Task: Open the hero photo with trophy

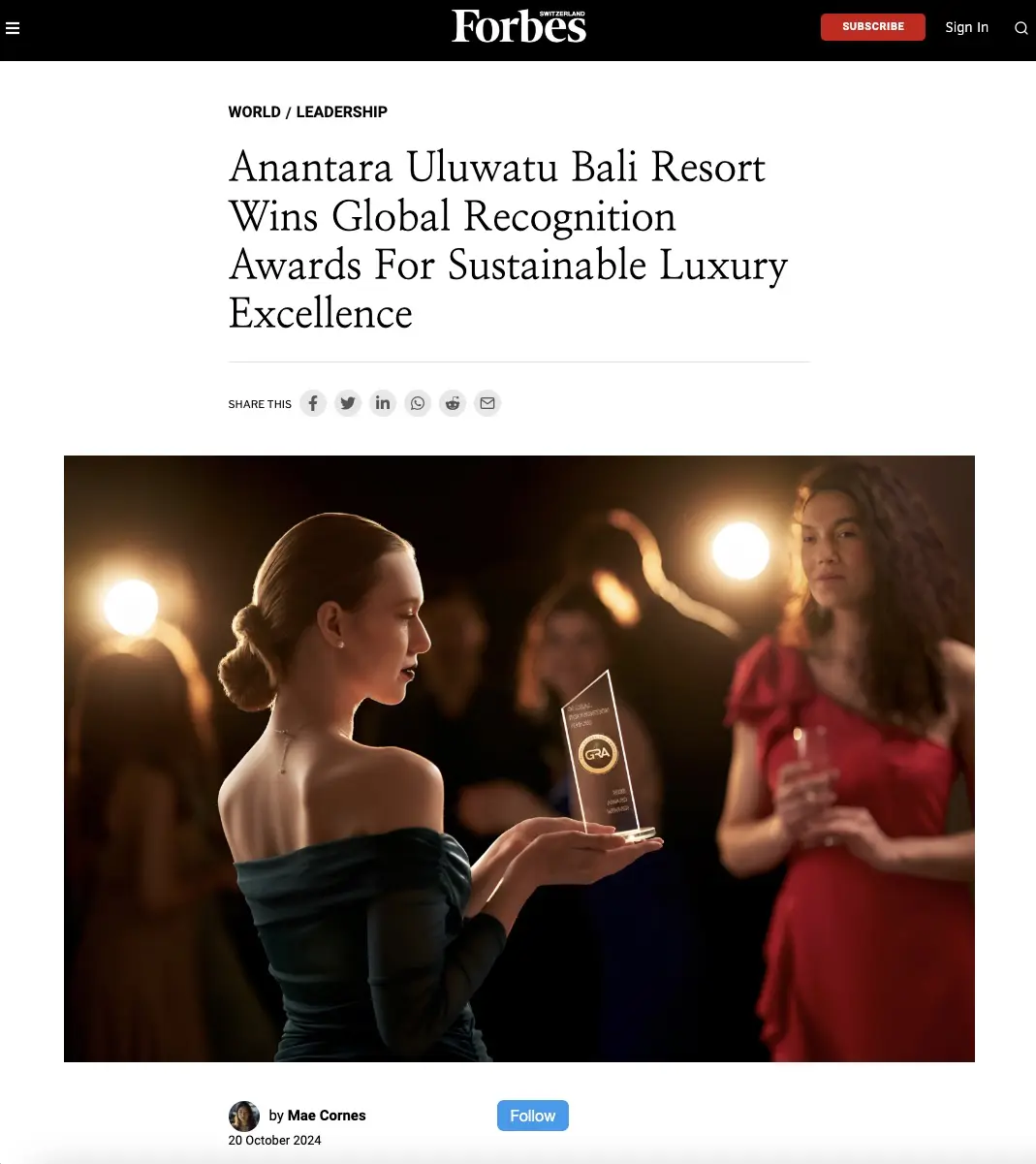Action: (518, 759)
